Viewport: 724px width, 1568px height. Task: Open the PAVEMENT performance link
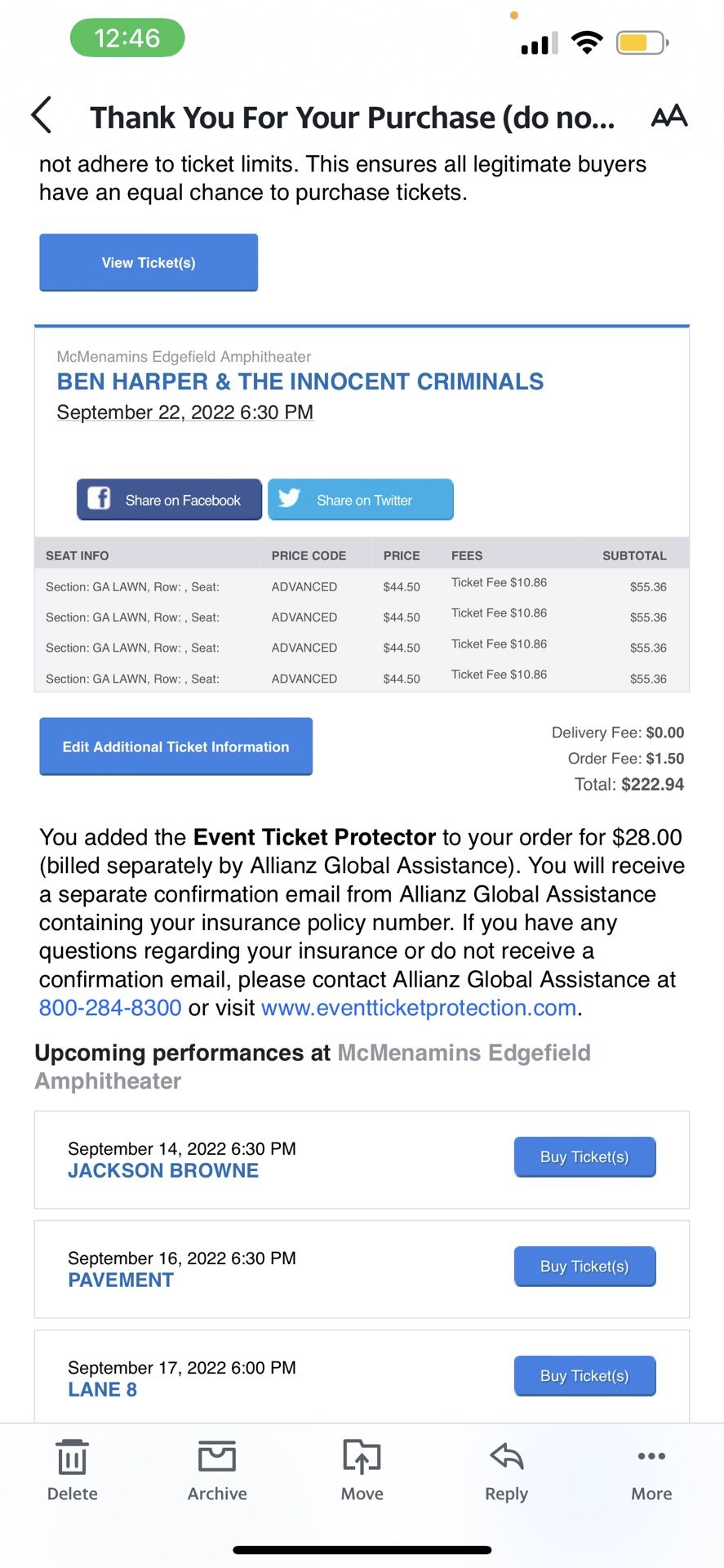[x=121, y=1280]
